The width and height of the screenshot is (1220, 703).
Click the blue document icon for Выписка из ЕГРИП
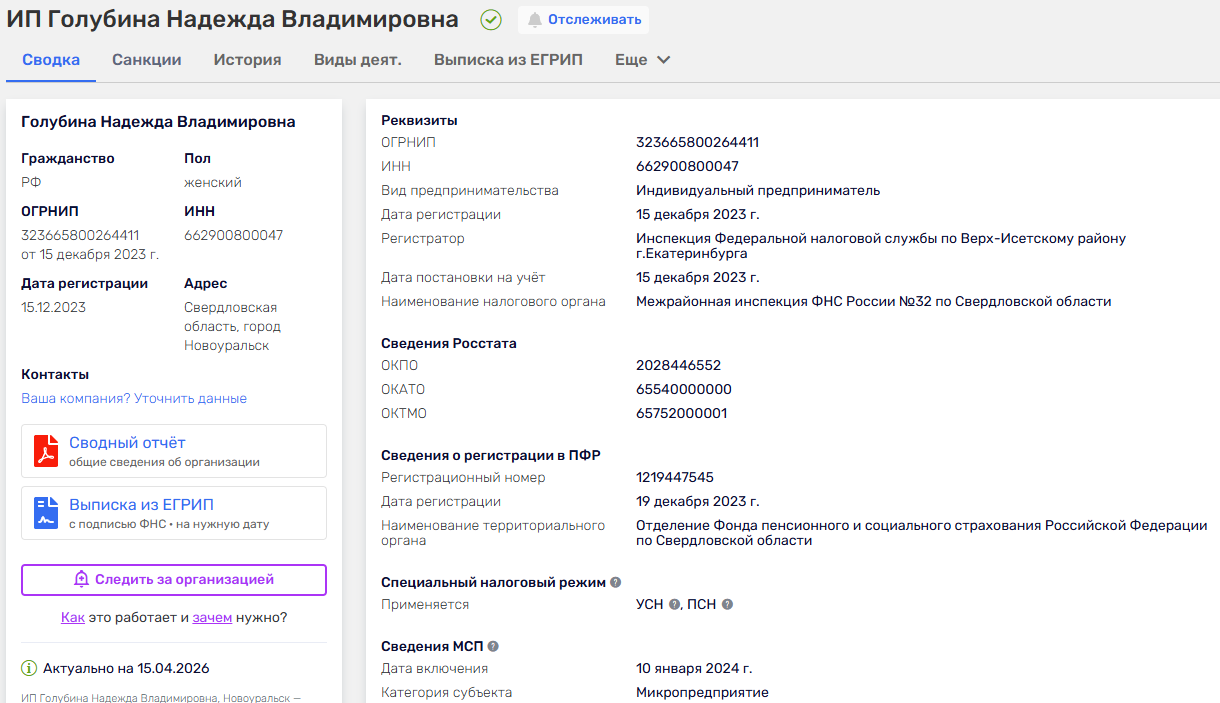click(46, 513)
